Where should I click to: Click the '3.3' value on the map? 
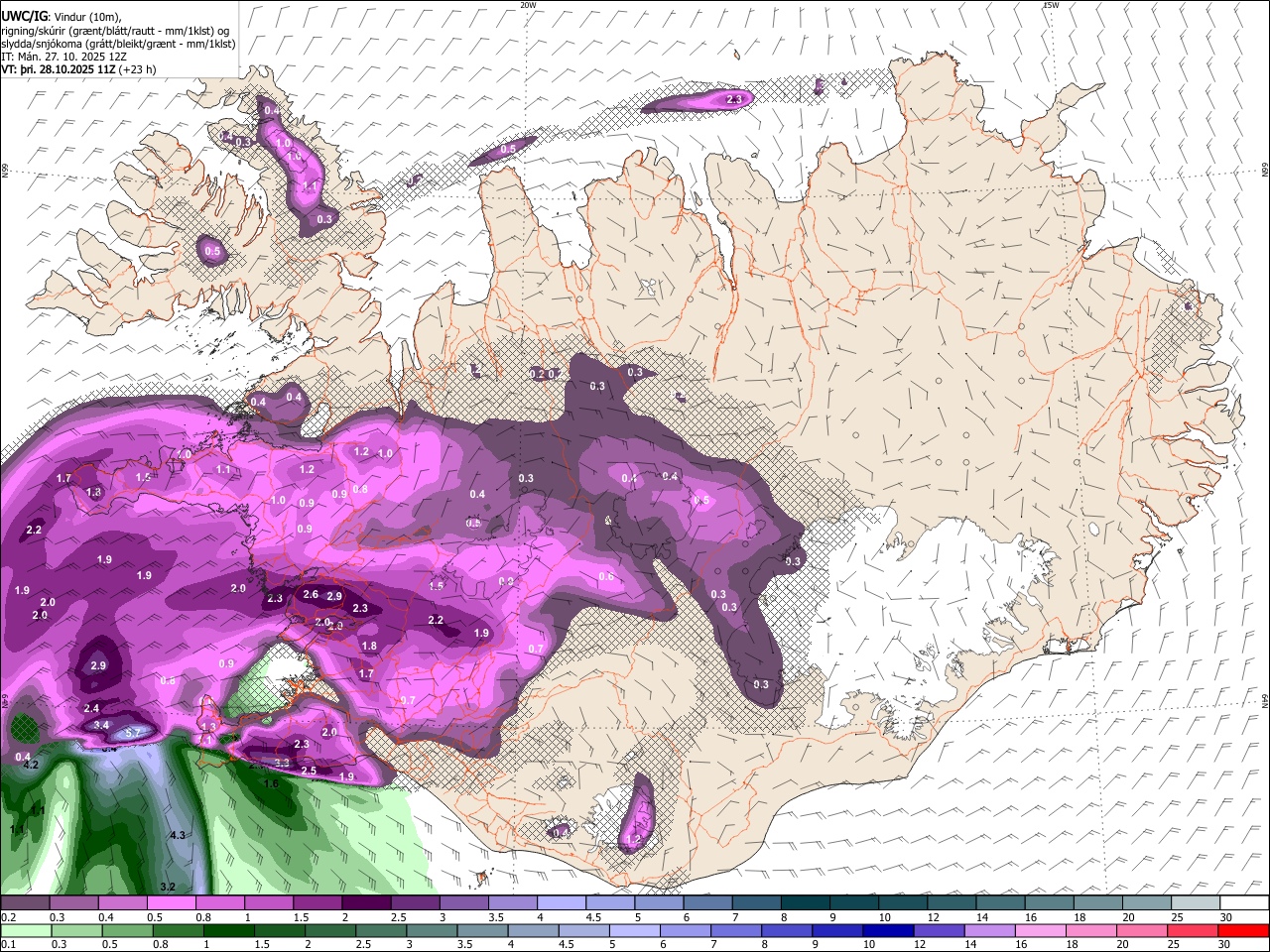(282, 763)
